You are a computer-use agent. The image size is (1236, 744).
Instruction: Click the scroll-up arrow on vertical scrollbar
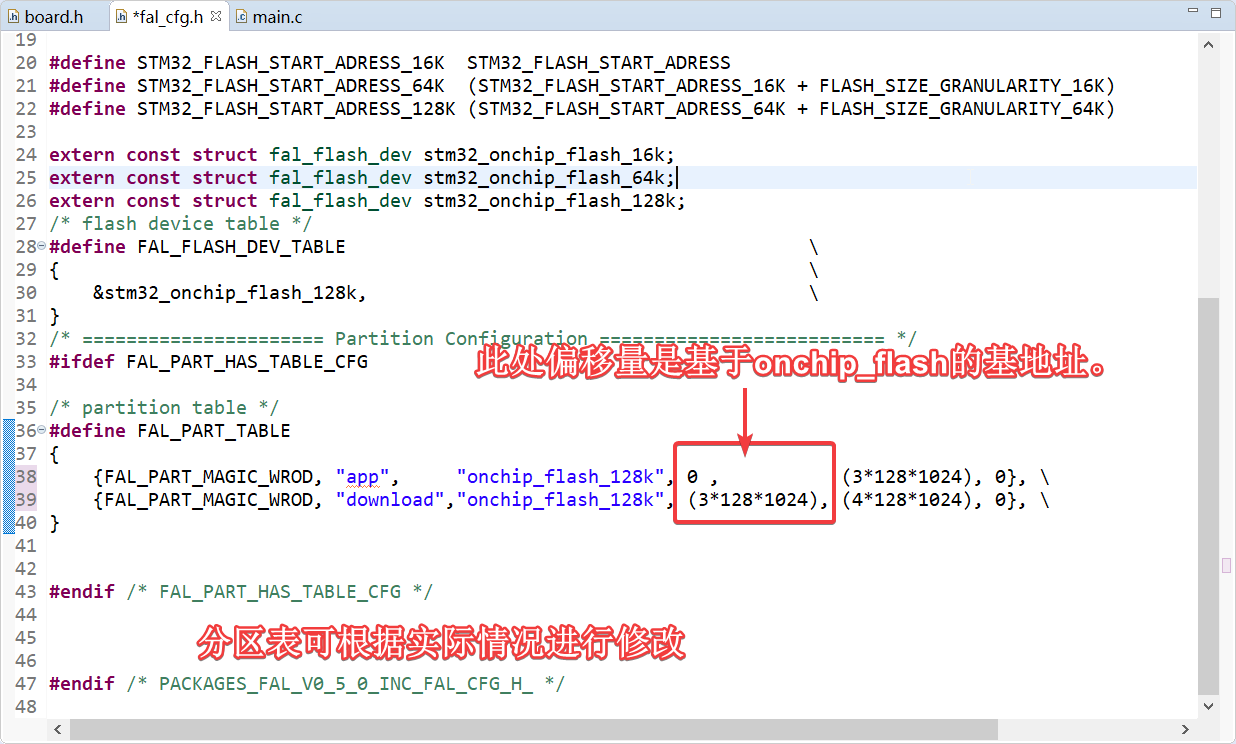pyautogui.click(x=1208, y=44)
